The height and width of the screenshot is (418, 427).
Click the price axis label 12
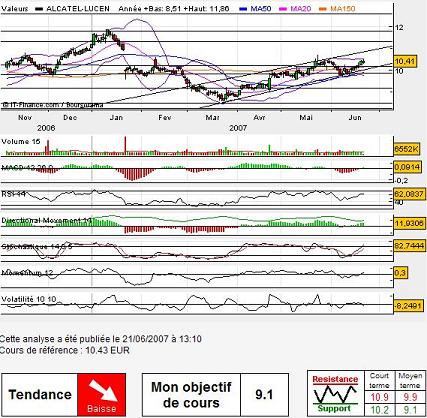click(399, 28)
